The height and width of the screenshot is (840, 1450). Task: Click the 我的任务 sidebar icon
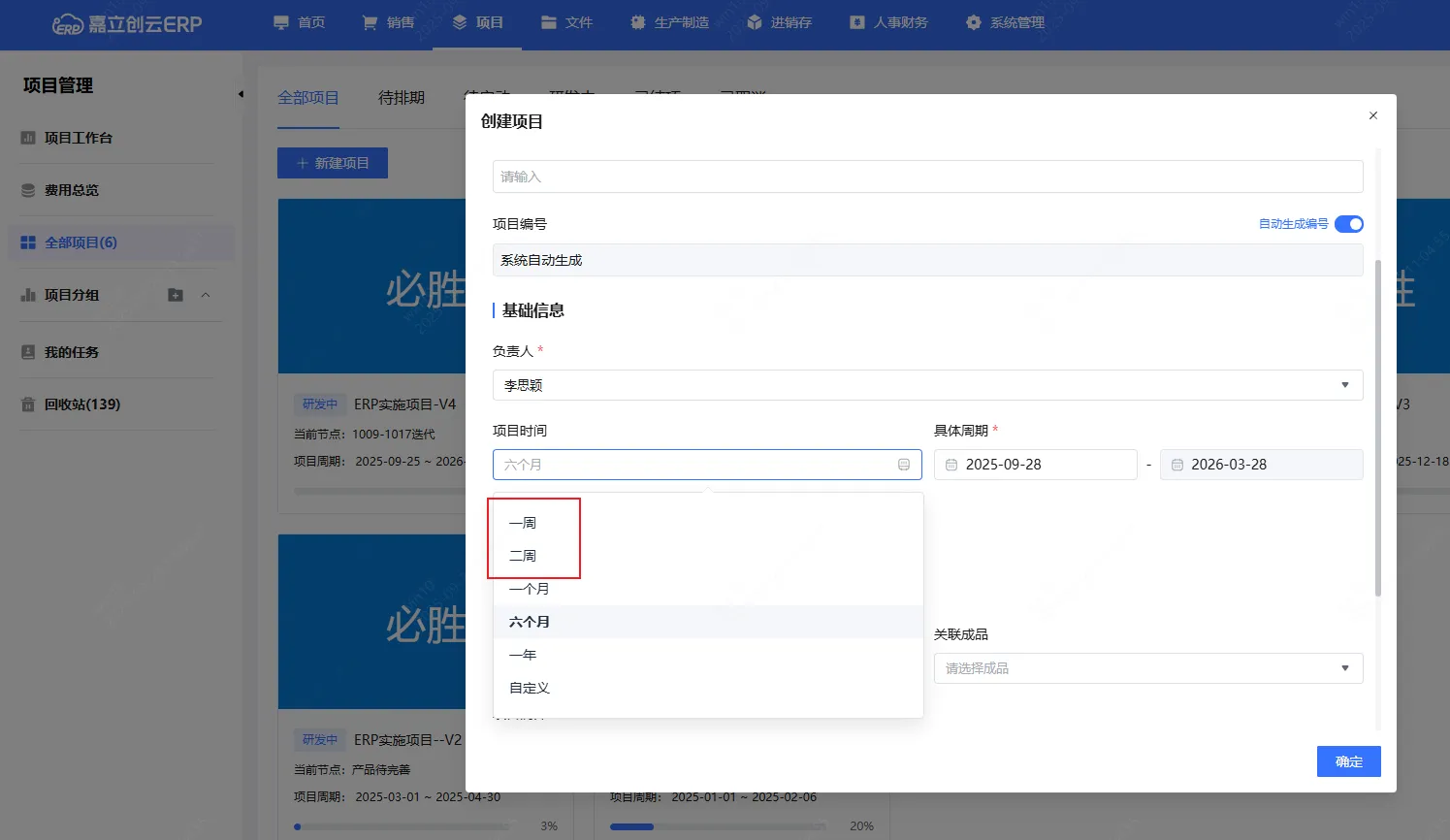pyautogui.click(x=28, y=352)
